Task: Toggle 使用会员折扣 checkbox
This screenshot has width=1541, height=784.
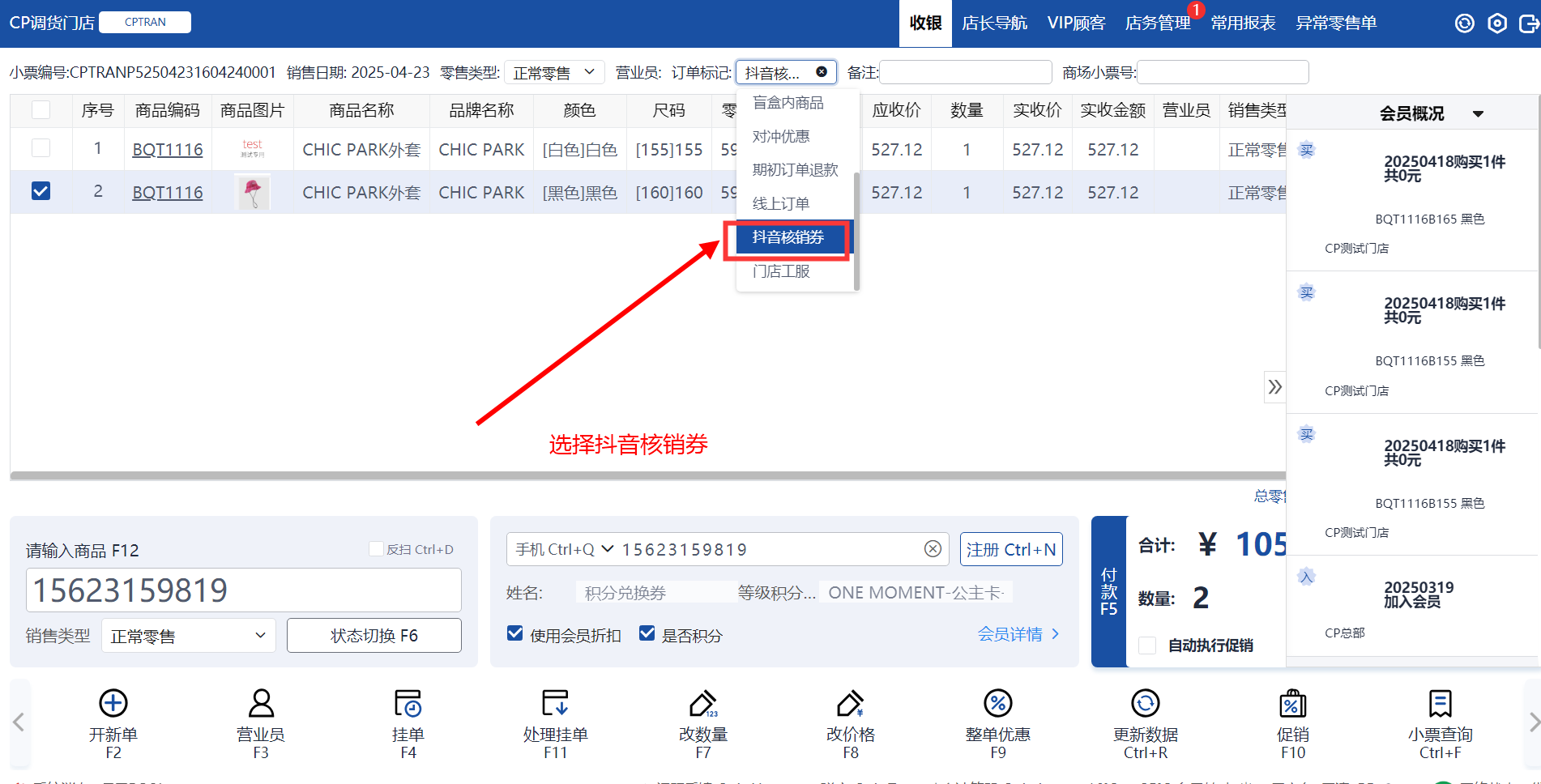Action: 515,633
